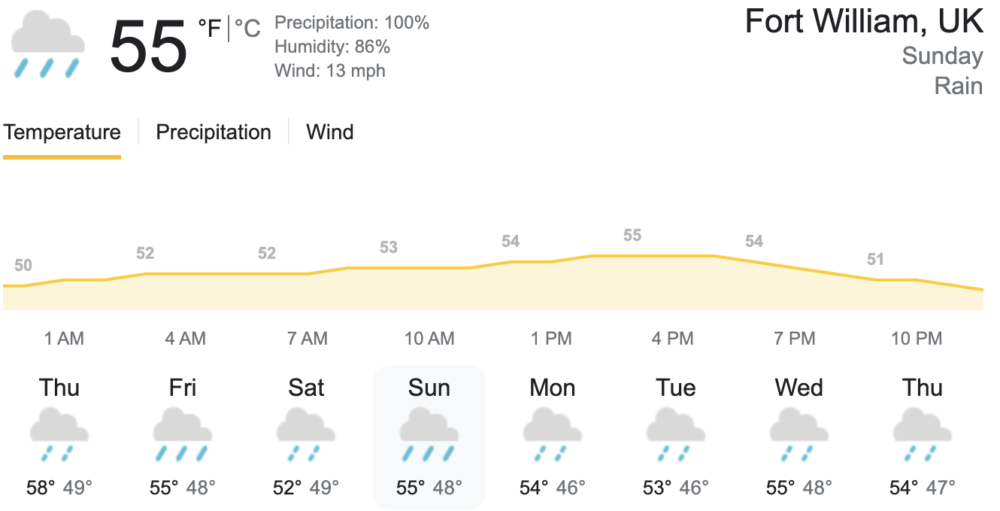Switch to the Precipitation tab
This screenshot has width=1000, height=511.
click(x=213, y=132)
